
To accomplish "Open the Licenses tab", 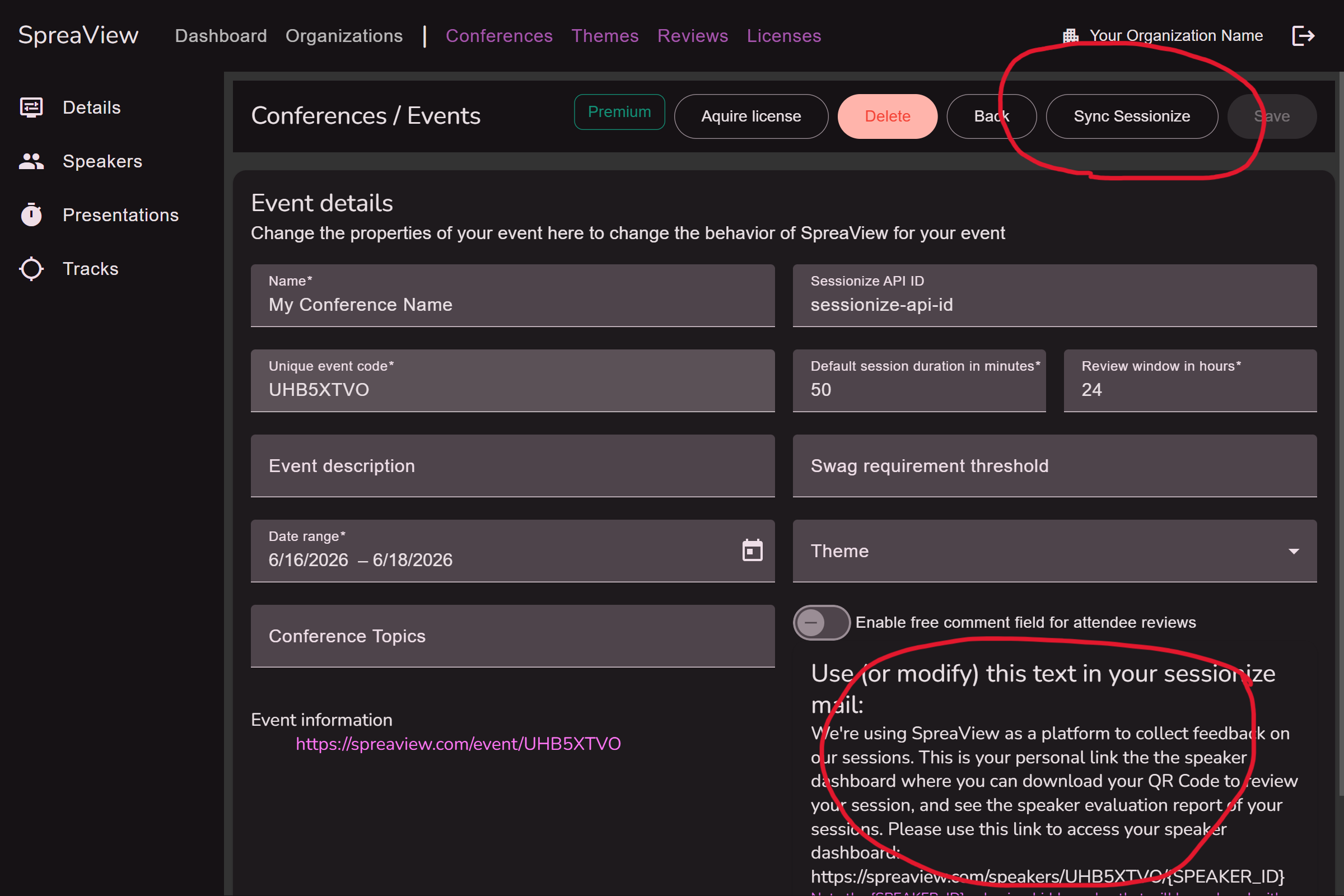I will point(783,36).
